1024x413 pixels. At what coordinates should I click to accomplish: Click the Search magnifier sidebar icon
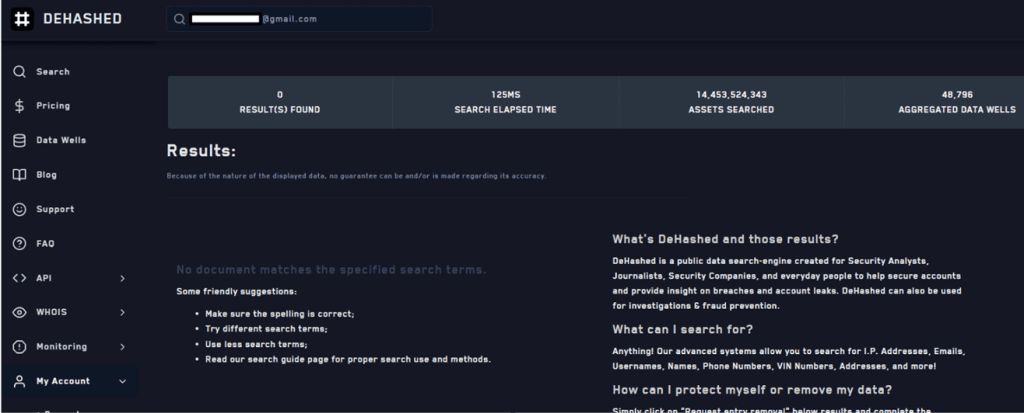click(19, 72)
